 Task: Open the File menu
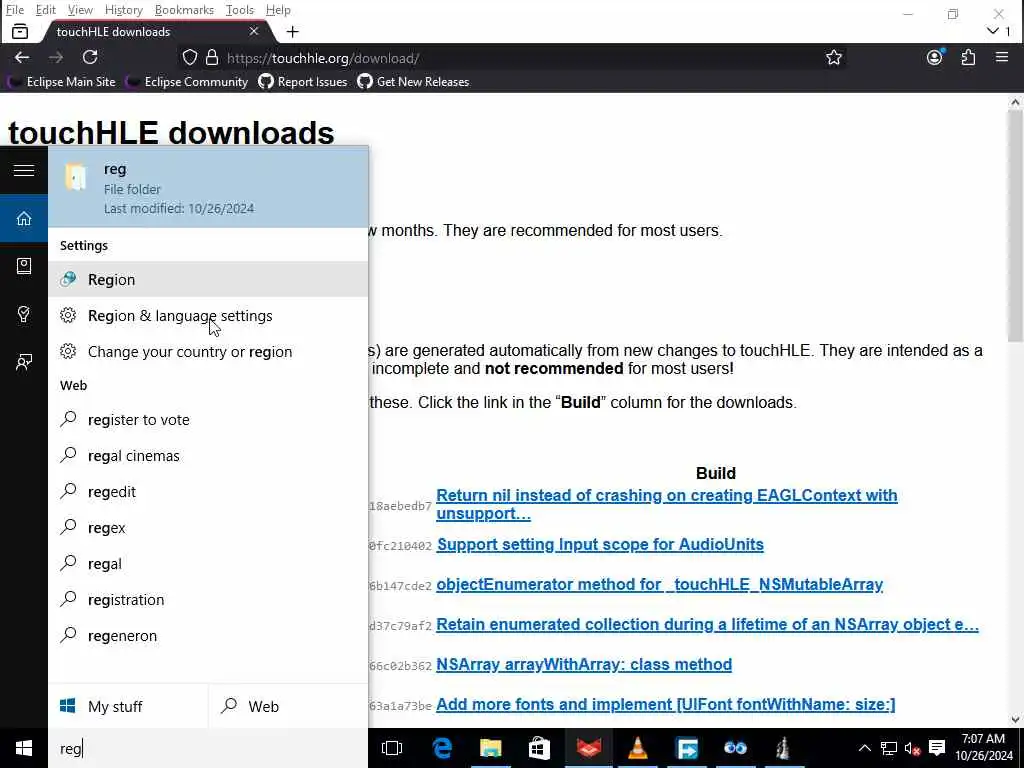(x=14, y=10)
